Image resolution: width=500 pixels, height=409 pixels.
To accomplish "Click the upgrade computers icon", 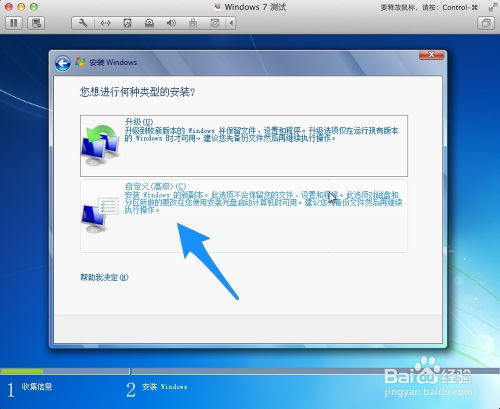I will click(x=101, y=145).
